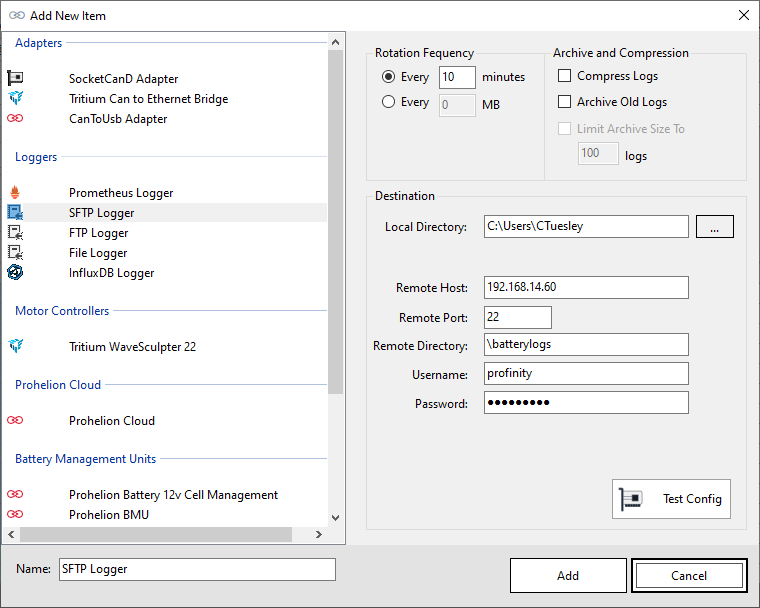Click the Prohelion Battery 12v Cell Management icon
760x608 pixels.
pos(15,494)
